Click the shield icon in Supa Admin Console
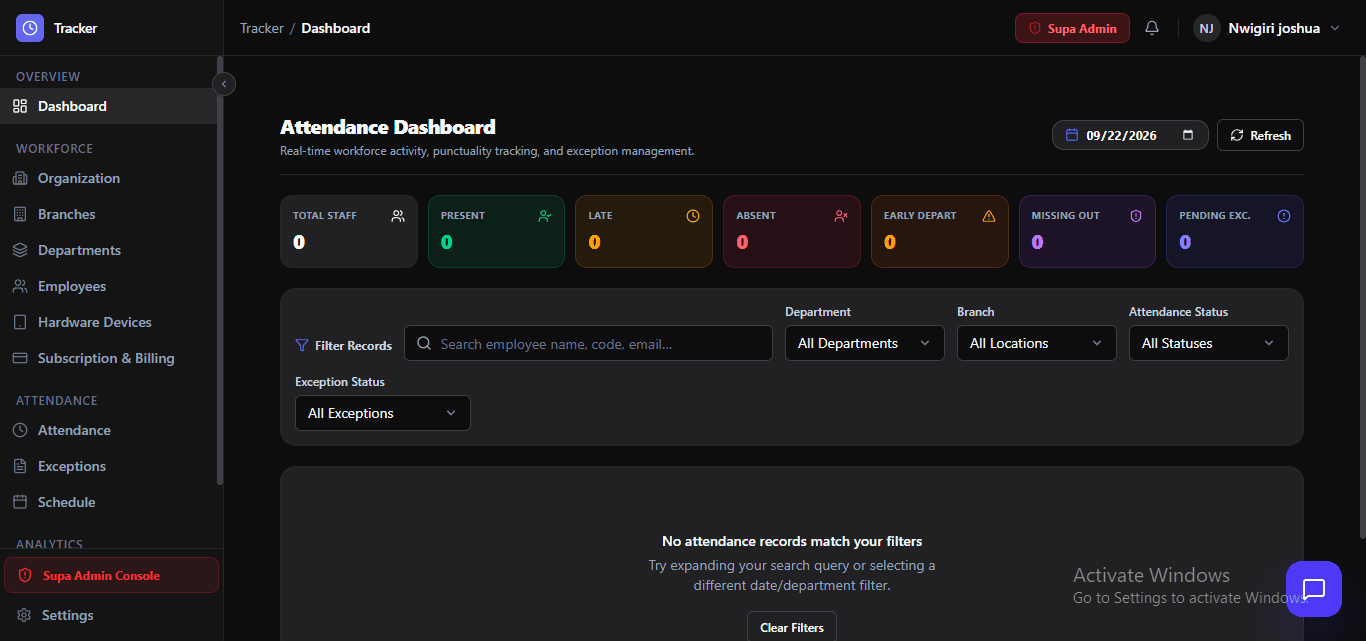The height and width of the screenshot is (641, 1366). [x=25, y=576]
